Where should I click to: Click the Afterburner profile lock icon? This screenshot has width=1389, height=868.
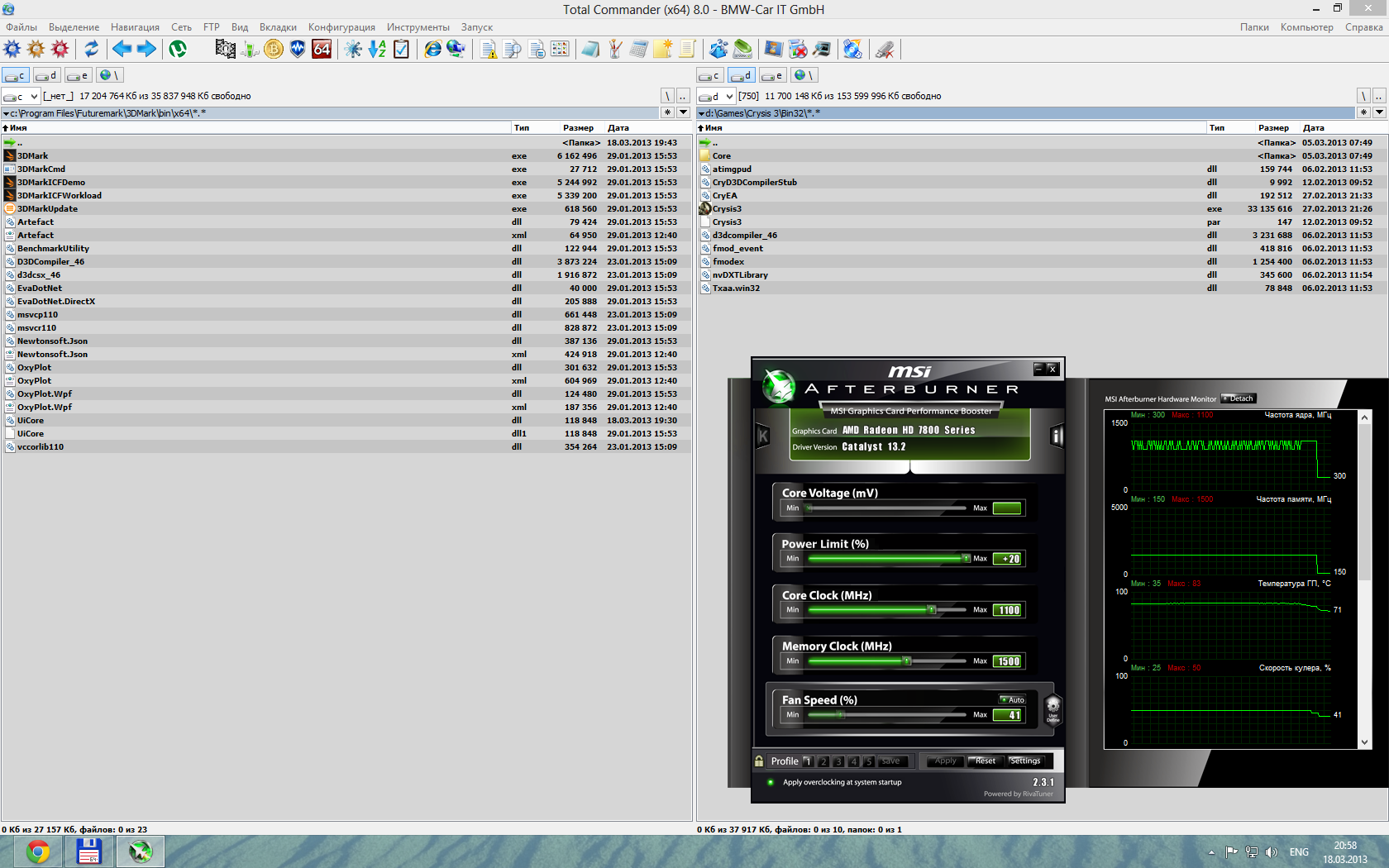[759, 761]
